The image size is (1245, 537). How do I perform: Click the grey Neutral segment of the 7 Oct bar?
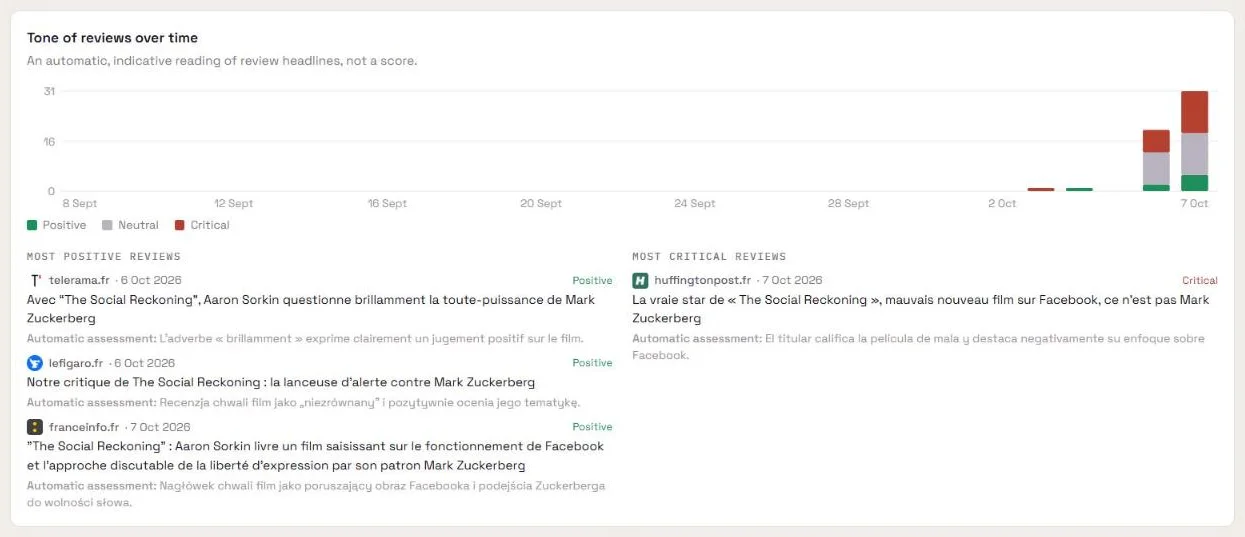pos(1194,154)
